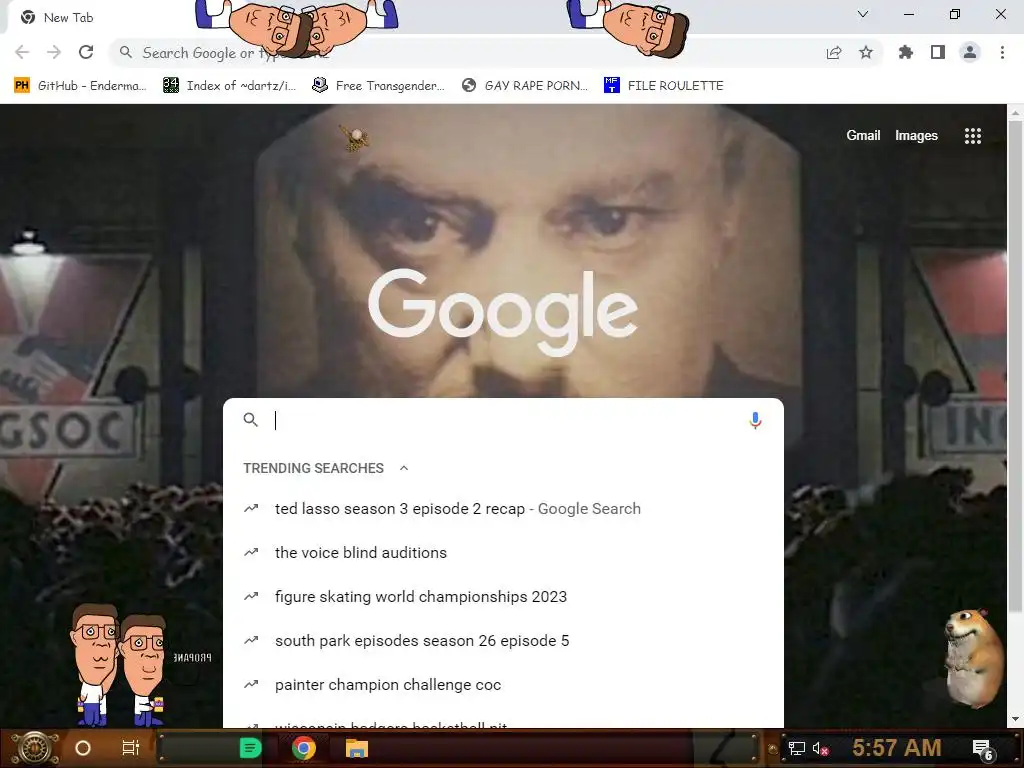Viewport: 1024px width, 768px height.
Task: Open Task View in the taskbar
Action: (131, 748)
